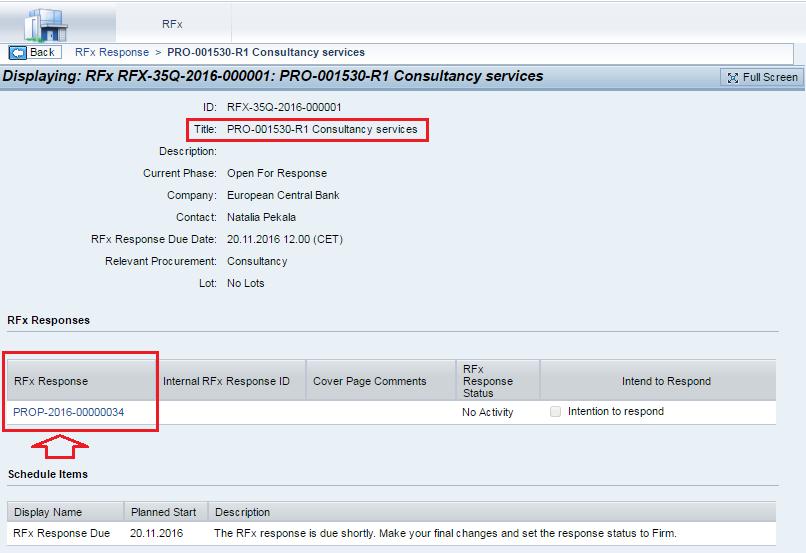
Task: Click the Consultancy procurement value
Action: point(257,261)
